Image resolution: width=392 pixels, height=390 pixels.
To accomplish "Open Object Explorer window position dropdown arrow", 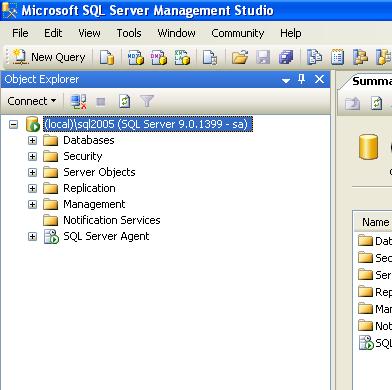I will 286,80.
